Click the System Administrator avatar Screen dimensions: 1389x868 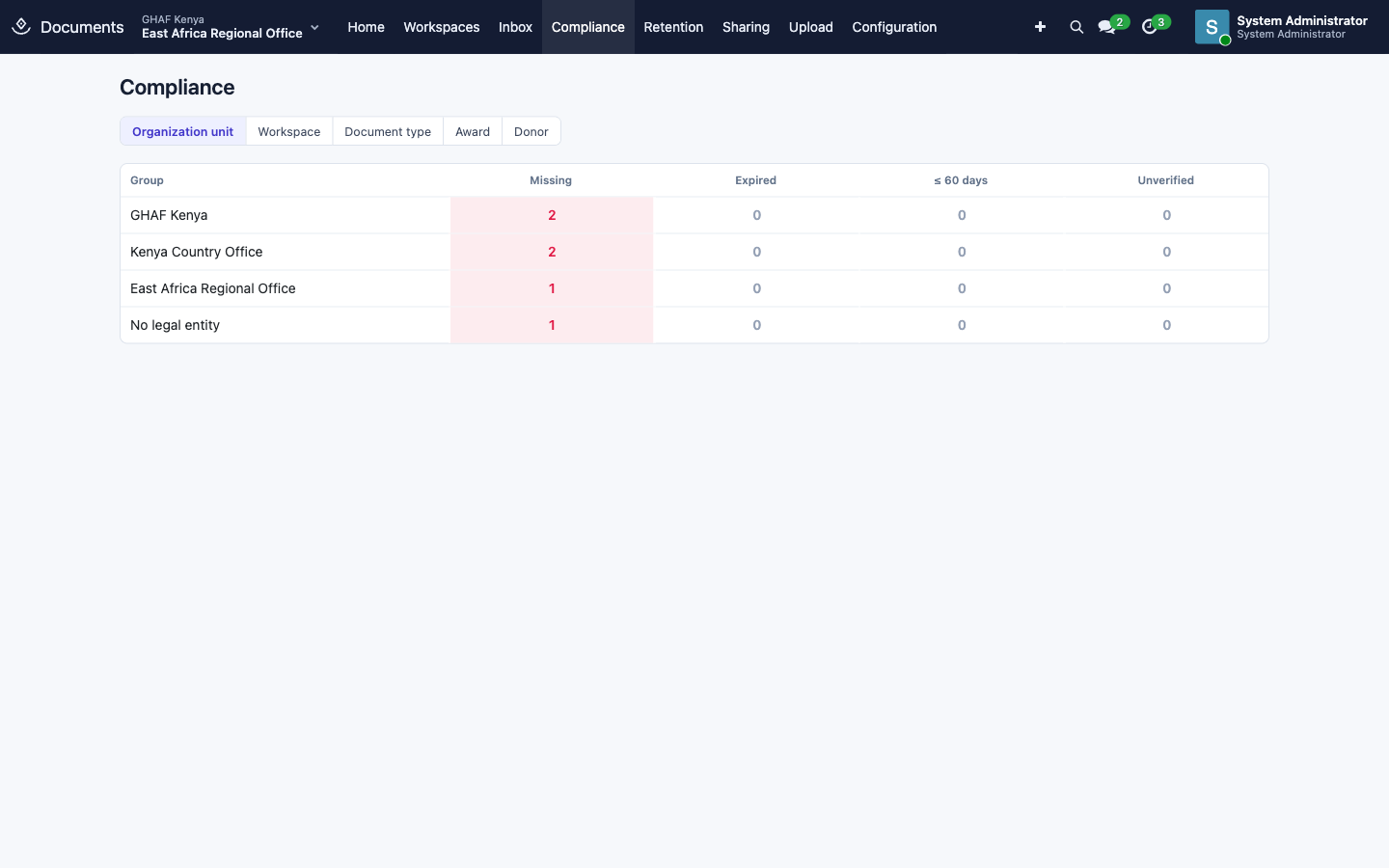1212,27
